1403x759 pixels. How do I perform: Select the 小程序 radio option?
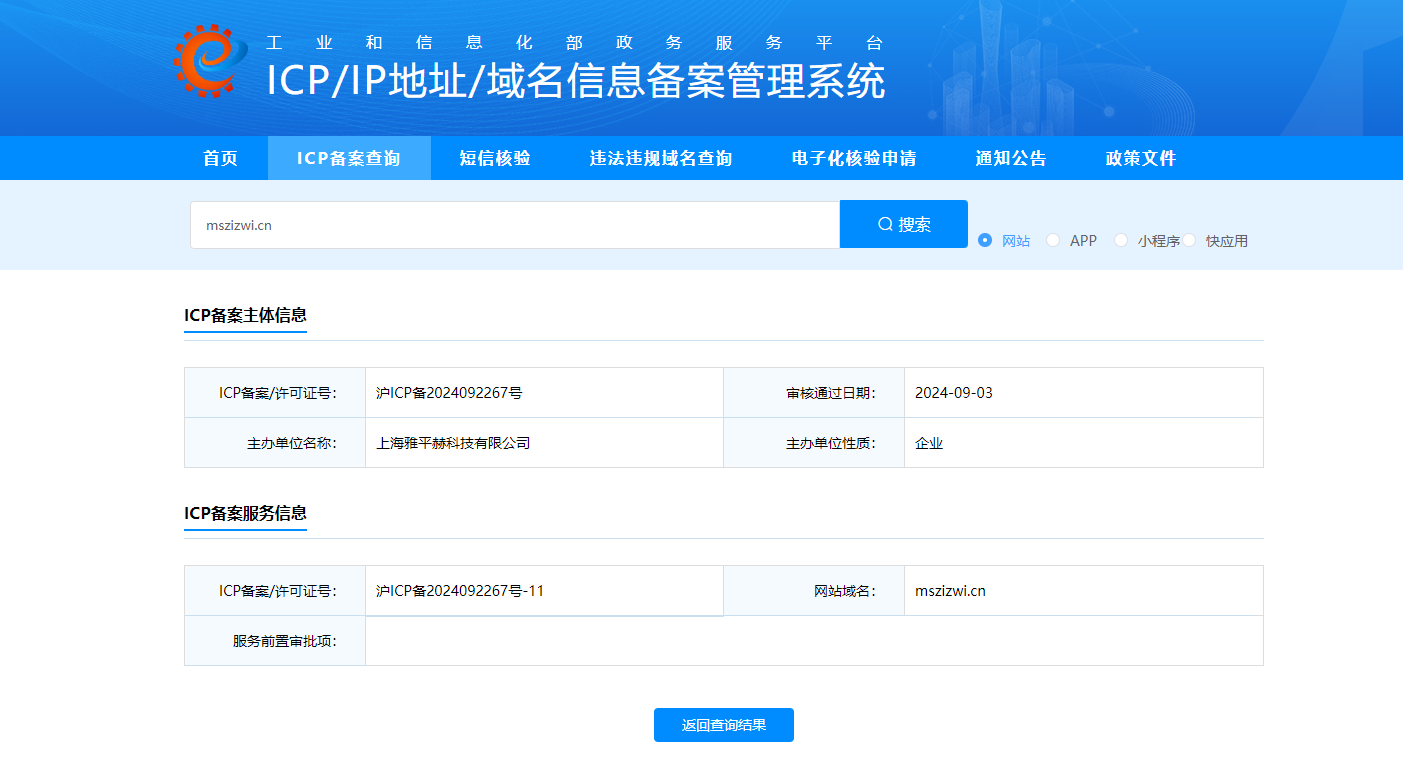click(1121, 240)
